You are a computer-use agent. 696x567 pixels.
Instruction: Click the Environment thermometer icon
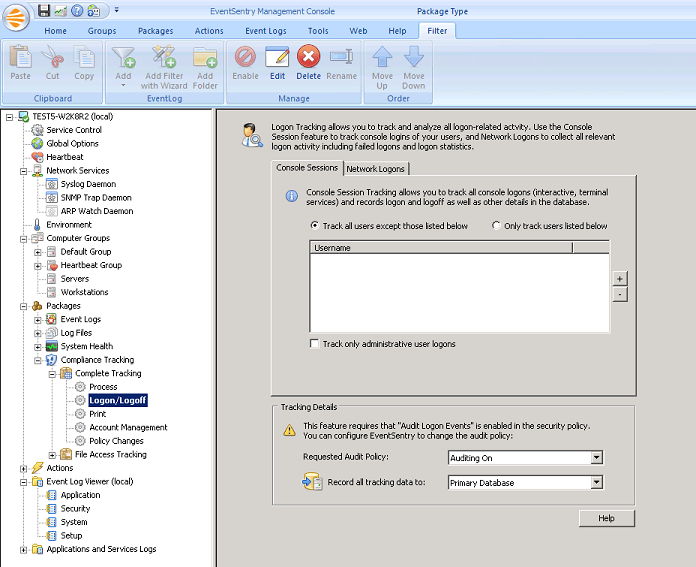point(37,225)
